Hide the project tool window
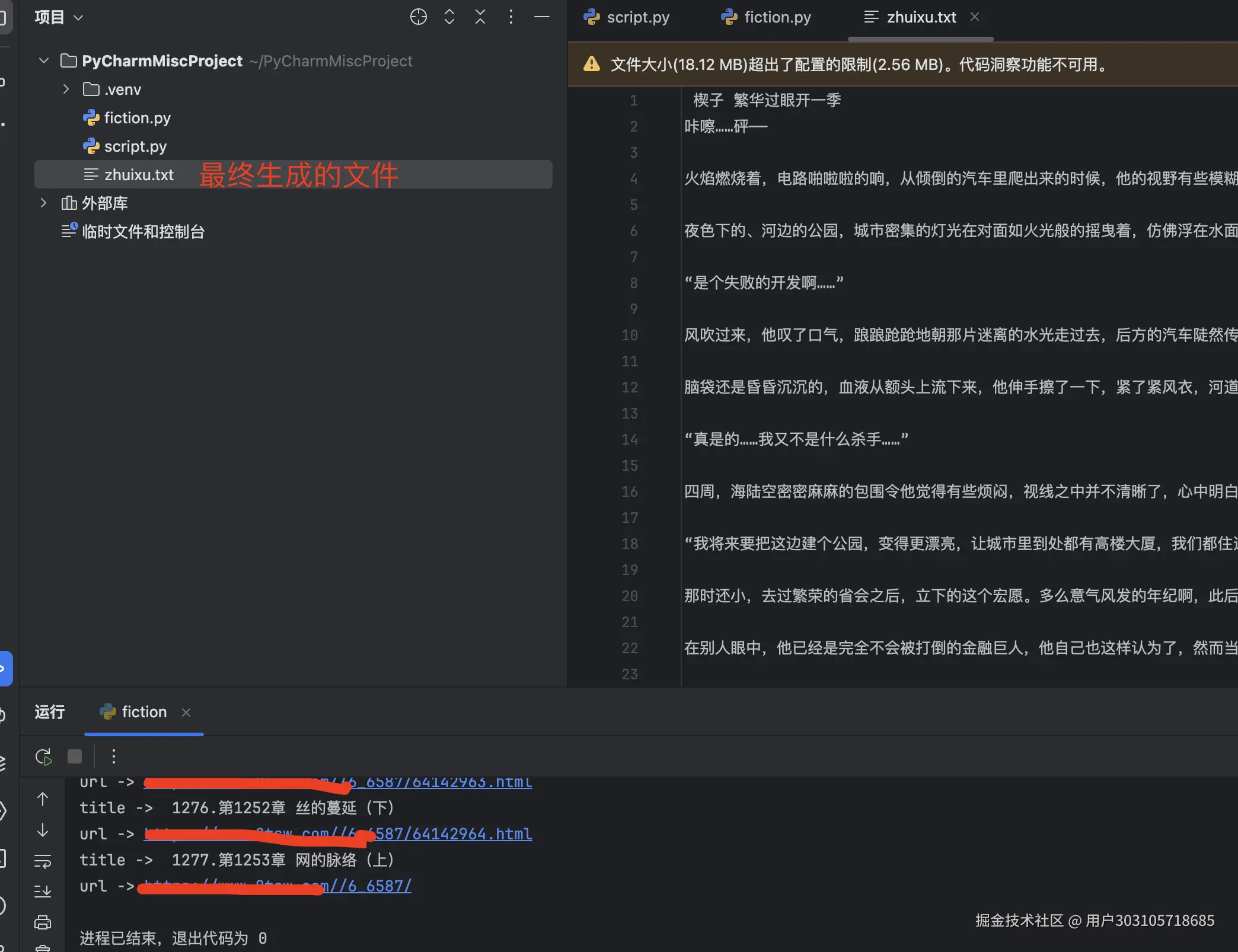Image resolution: width=1238 pixels, height=952 pixels. (542, 17)
